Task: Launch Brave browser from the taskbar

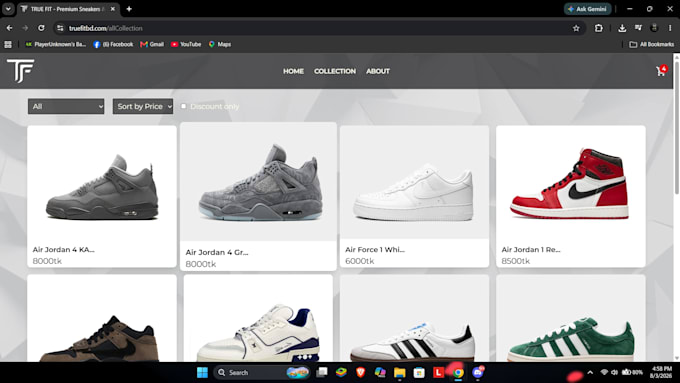Action: click(x=360, y=372)
